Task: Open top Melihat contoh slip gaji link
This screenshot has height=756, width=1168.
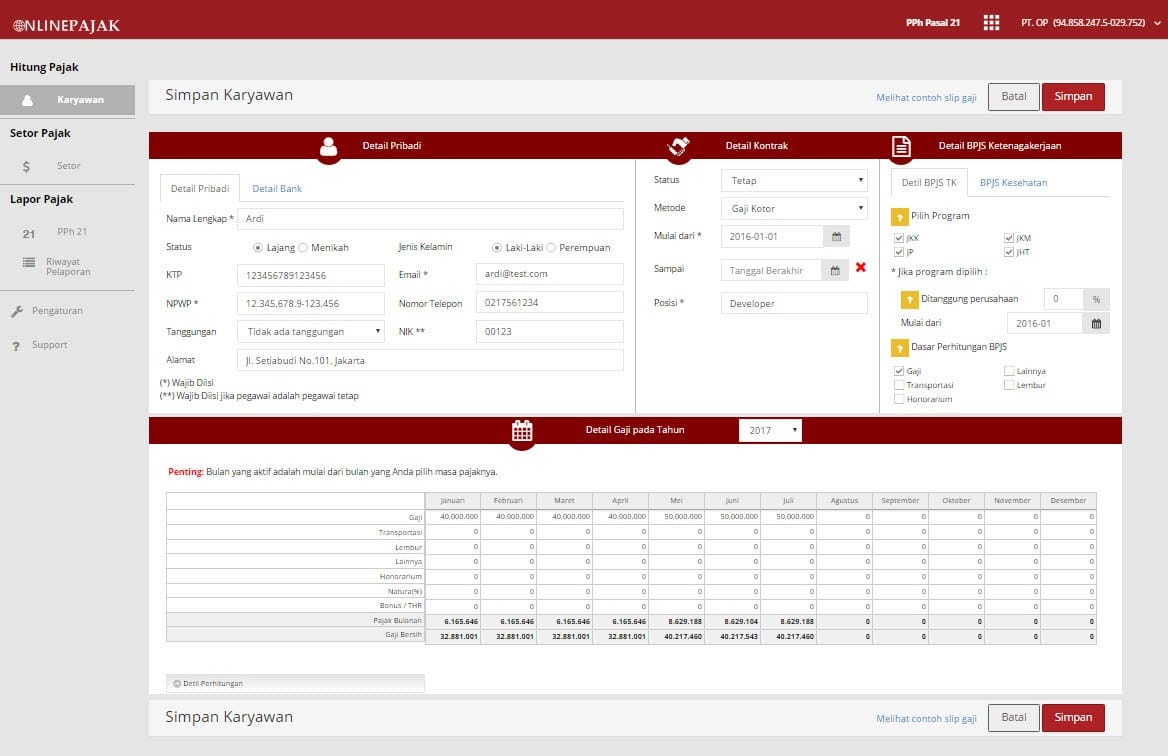Action: [926, 98]
